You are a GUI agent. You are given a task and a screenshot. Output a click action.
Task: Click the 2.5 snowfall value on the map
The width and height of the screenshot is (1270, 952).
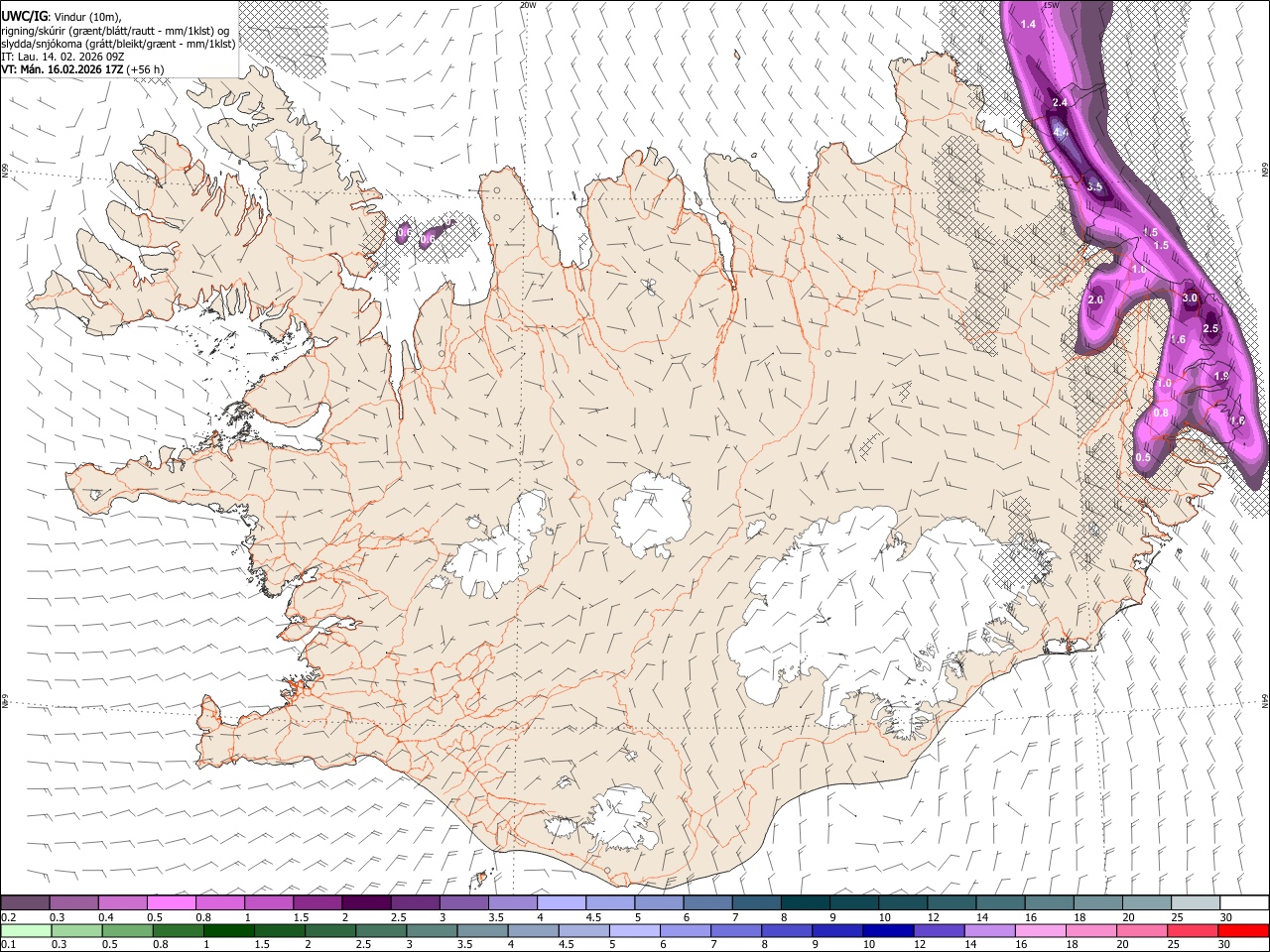click(1210, 328)
